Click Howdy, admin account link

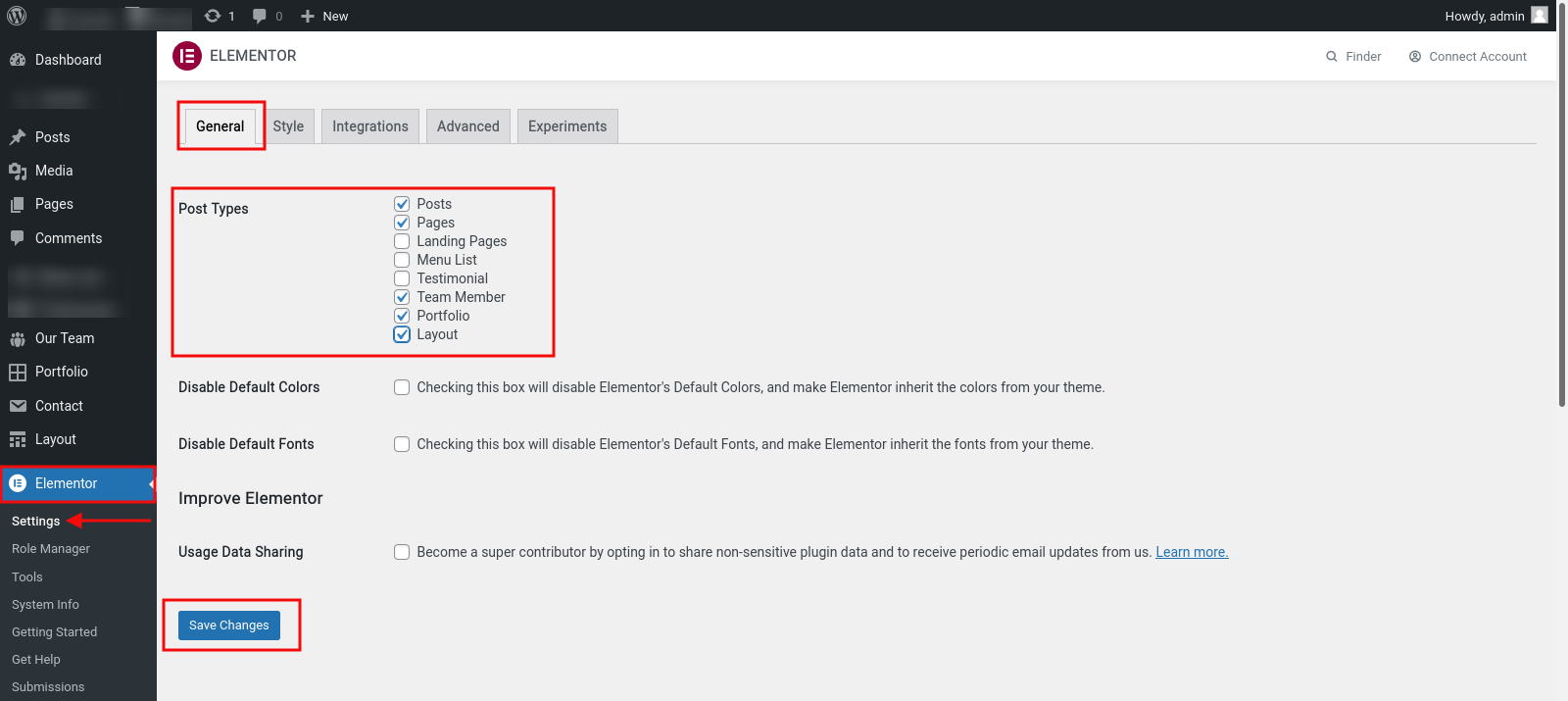coord(1485,16)
